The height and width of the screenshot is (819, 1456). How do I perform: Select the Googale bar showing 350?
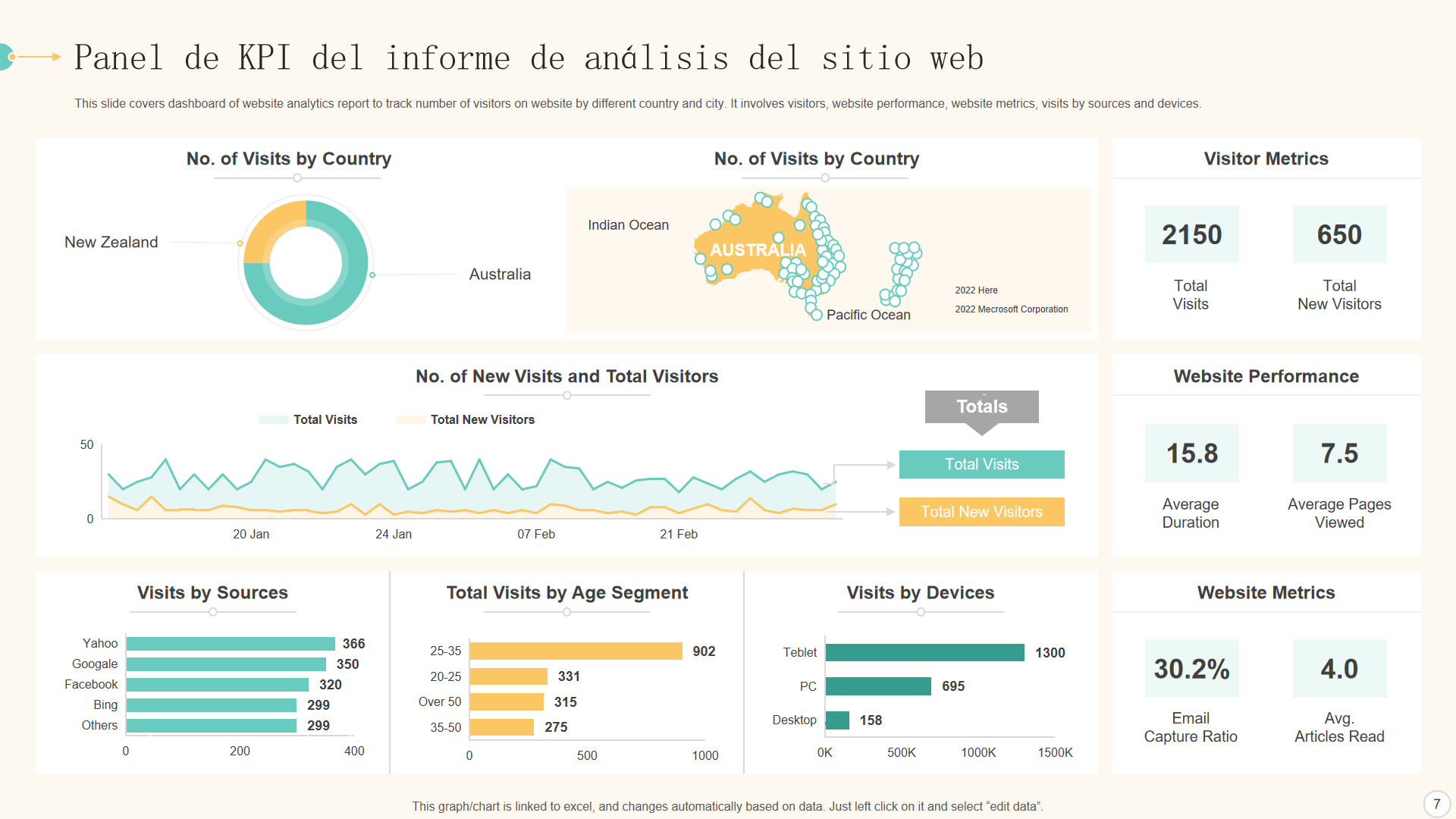pos(226,664)
